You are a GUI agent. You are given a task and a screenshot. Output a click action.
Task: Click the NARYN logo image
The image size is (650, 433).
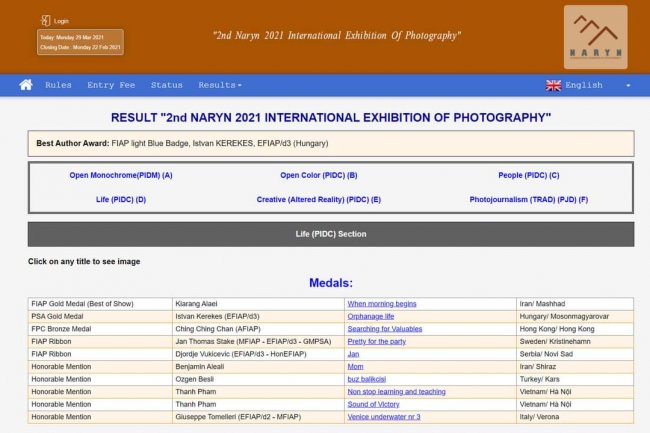pos(595,36)
